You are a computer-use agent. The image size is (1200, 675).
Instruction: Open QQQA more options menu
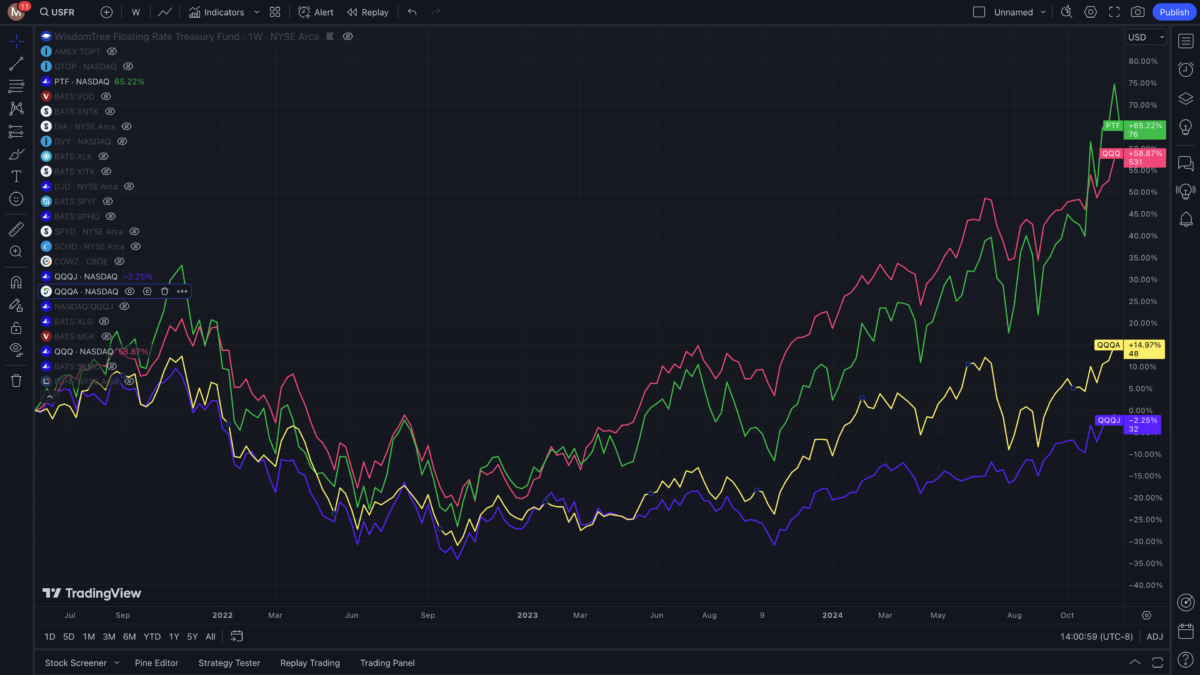(182, 291)
